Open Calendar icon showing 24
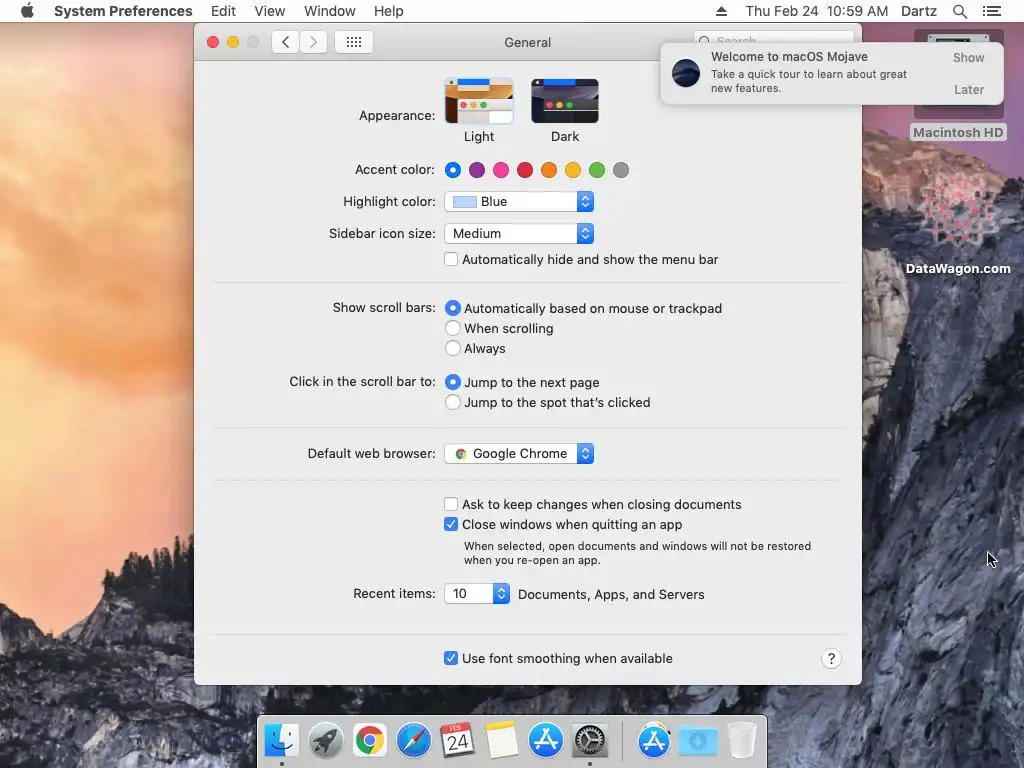The width and height of the screenshot is (1024, 768). pos(457,741)
